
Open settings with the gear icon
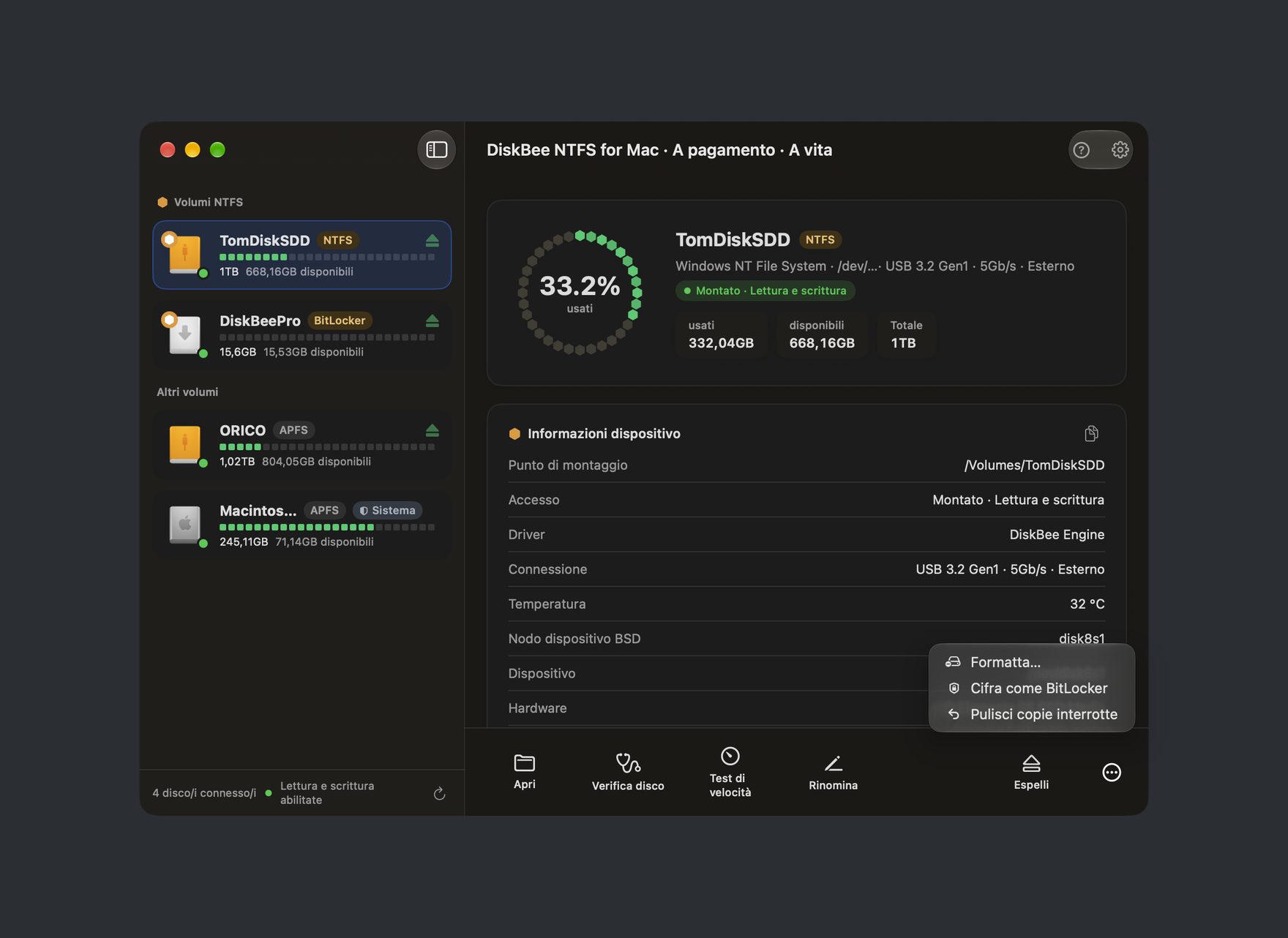pyautogui.click(x=1120, y=150)
